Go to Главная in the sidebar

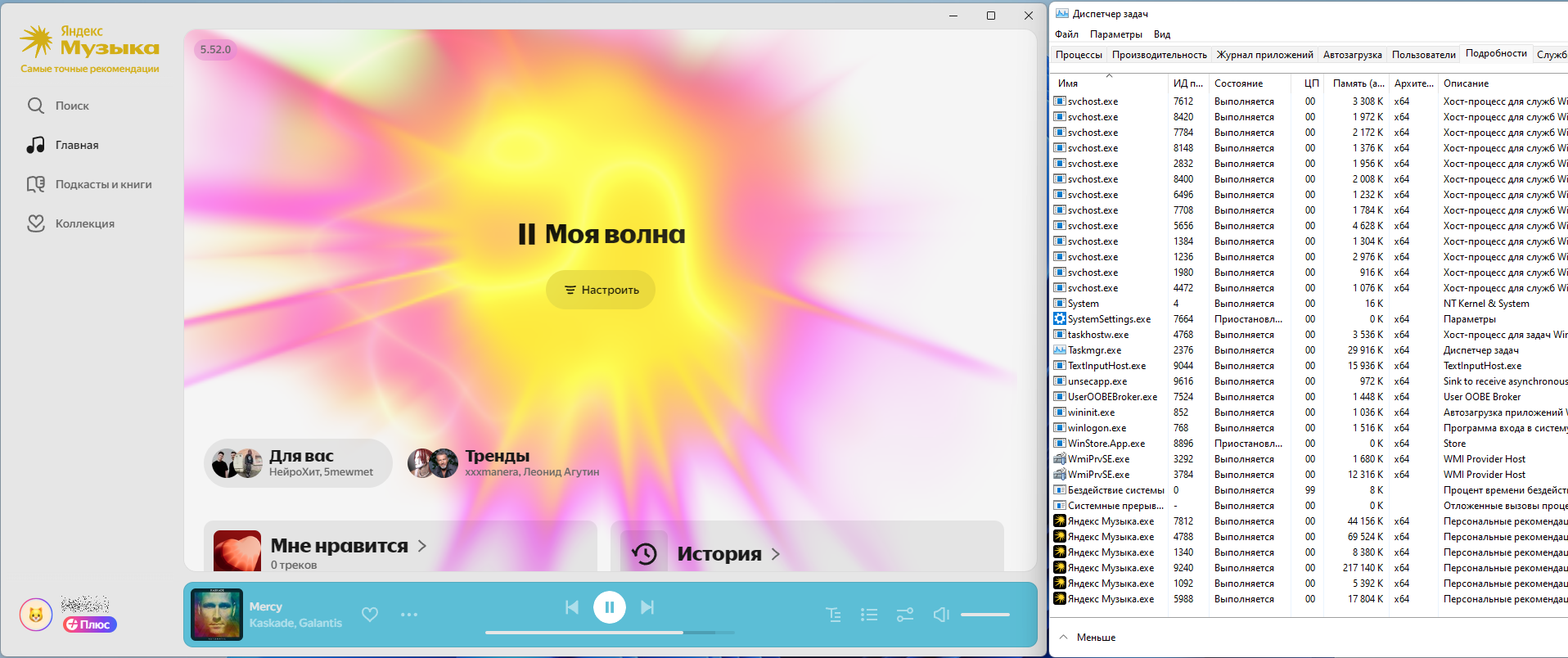click(64, 145)
